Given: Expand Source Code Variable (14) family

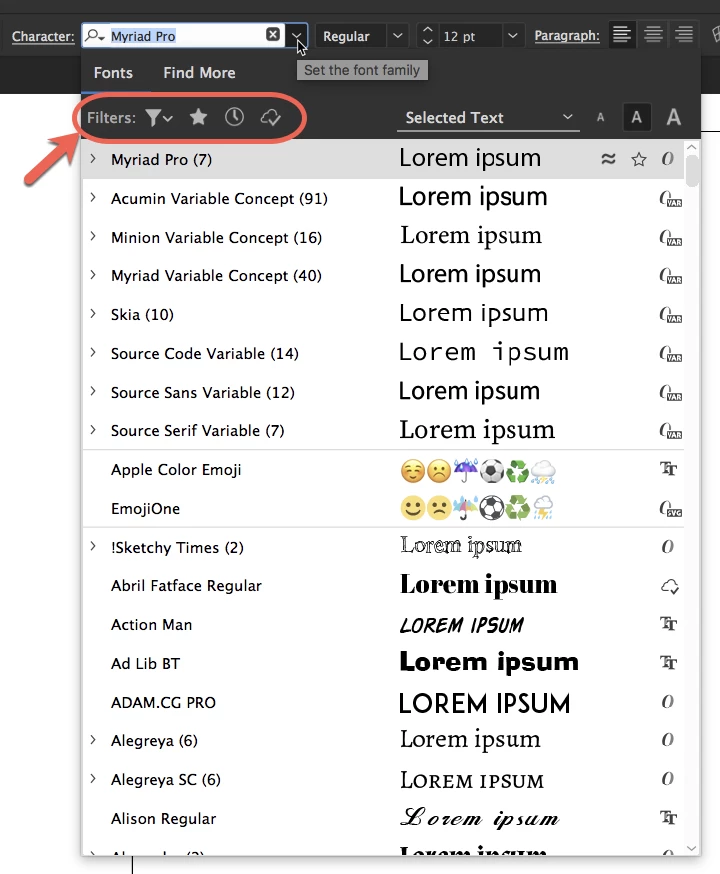Looking at the screenshot, I should click(x=93, y=353).
